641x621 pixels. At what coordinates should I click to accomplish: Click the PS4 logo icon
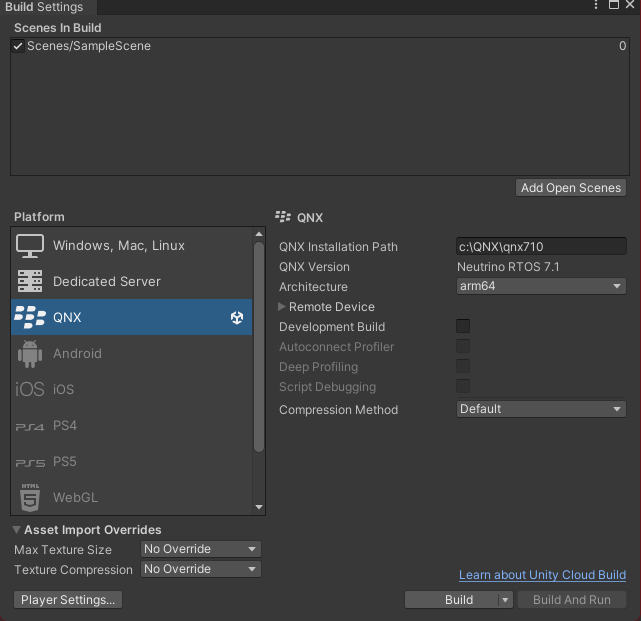click(x=29, y=427)
